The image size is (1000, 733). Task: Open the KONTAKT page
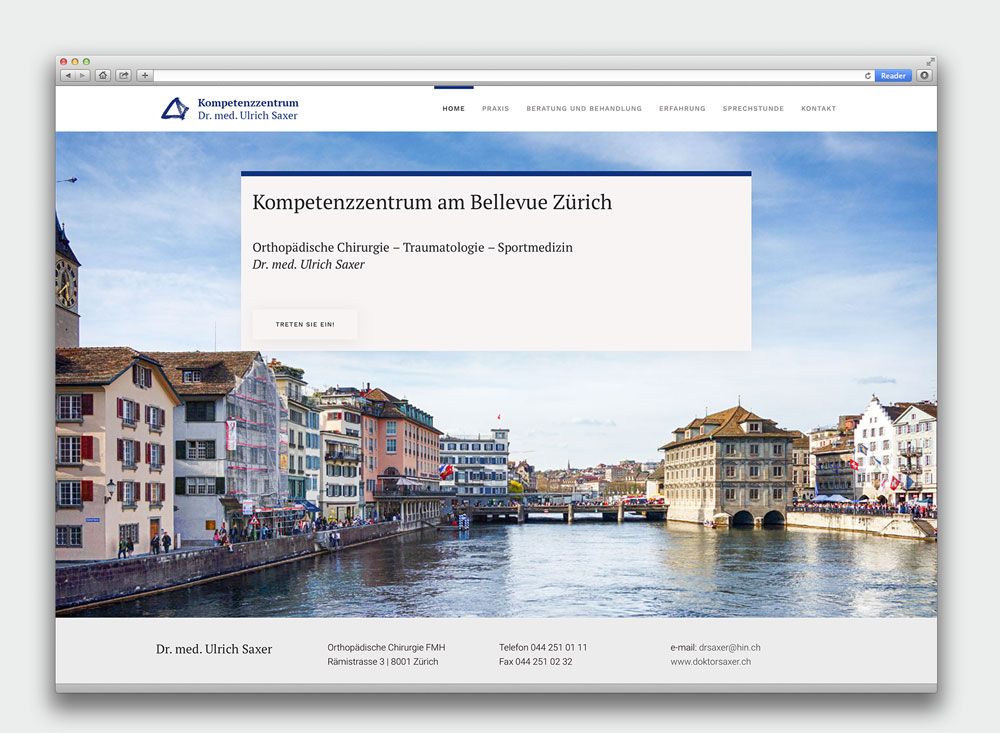click(818, 108)
